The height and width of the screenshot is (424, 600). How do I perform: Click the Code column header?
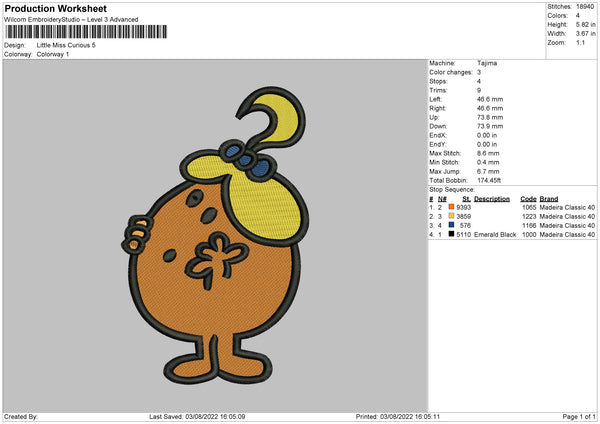tap(528, 198)
